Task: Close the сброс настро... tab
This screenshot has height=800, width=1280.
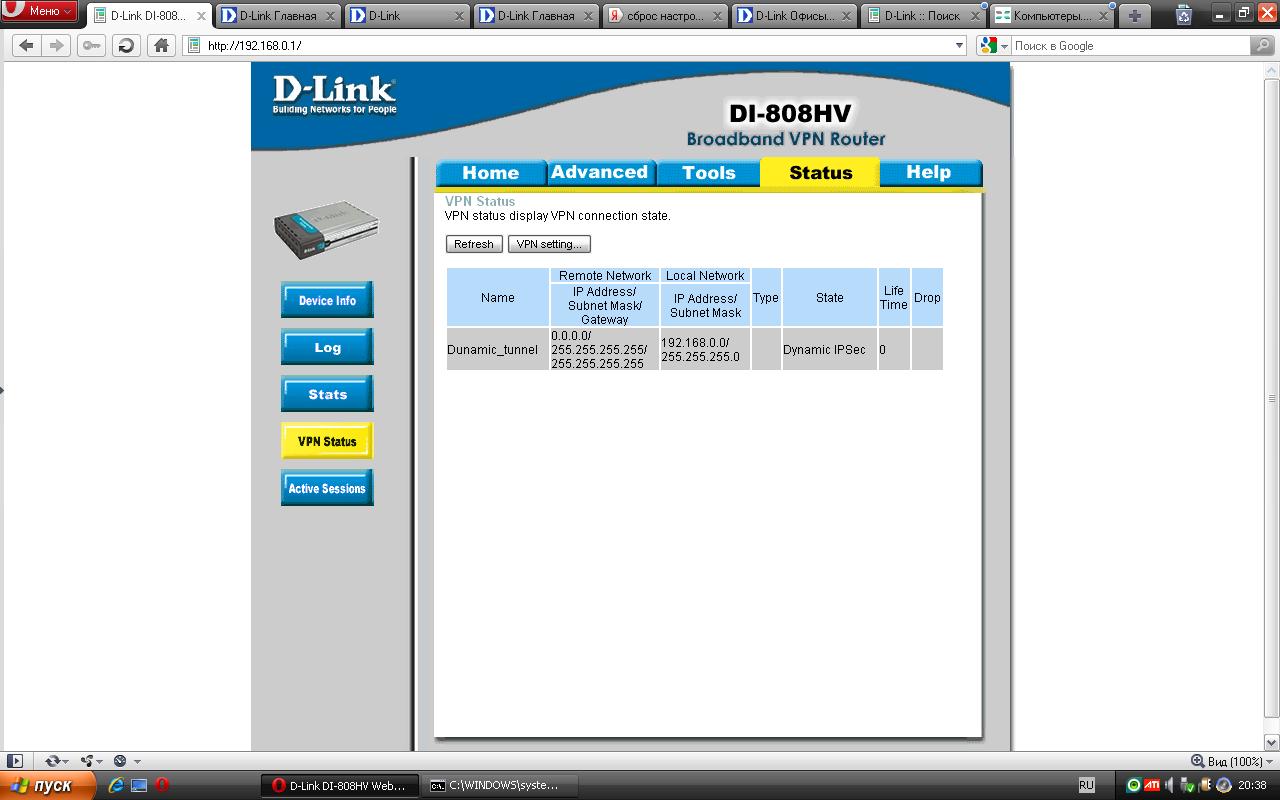Action: tap(717, 16)
